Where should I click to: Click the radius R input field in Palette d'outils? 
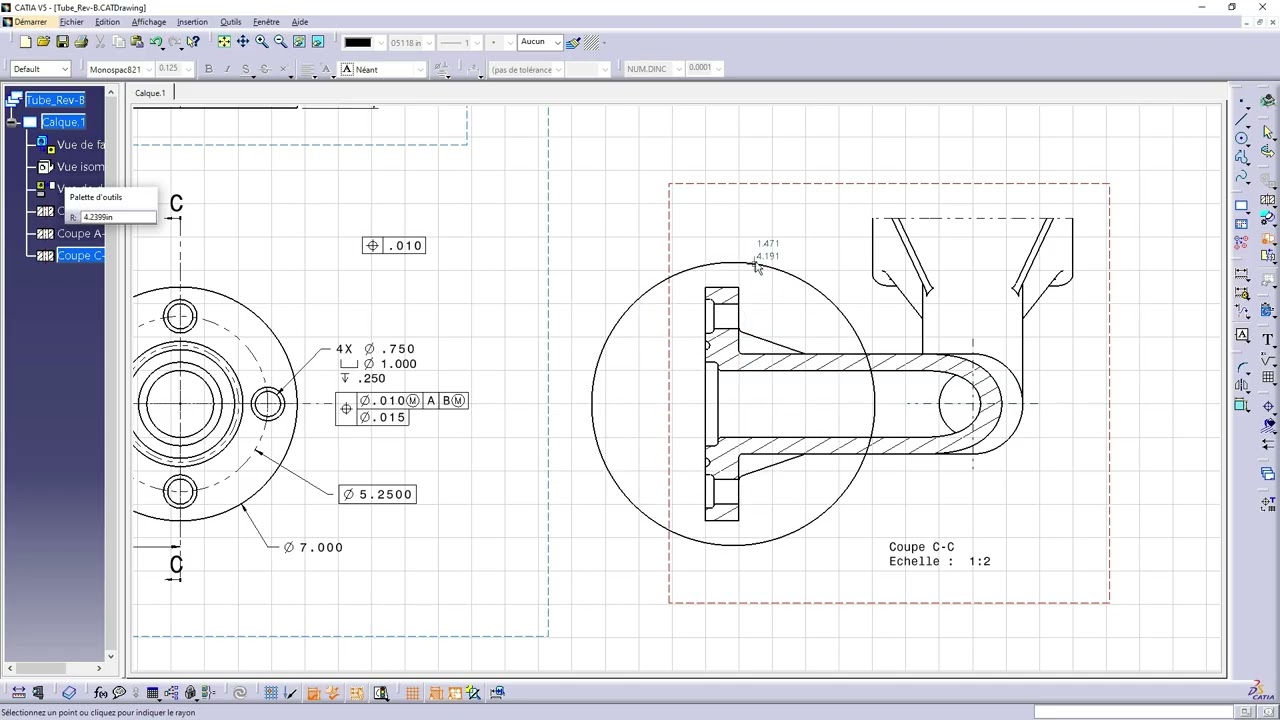point(118,217)
